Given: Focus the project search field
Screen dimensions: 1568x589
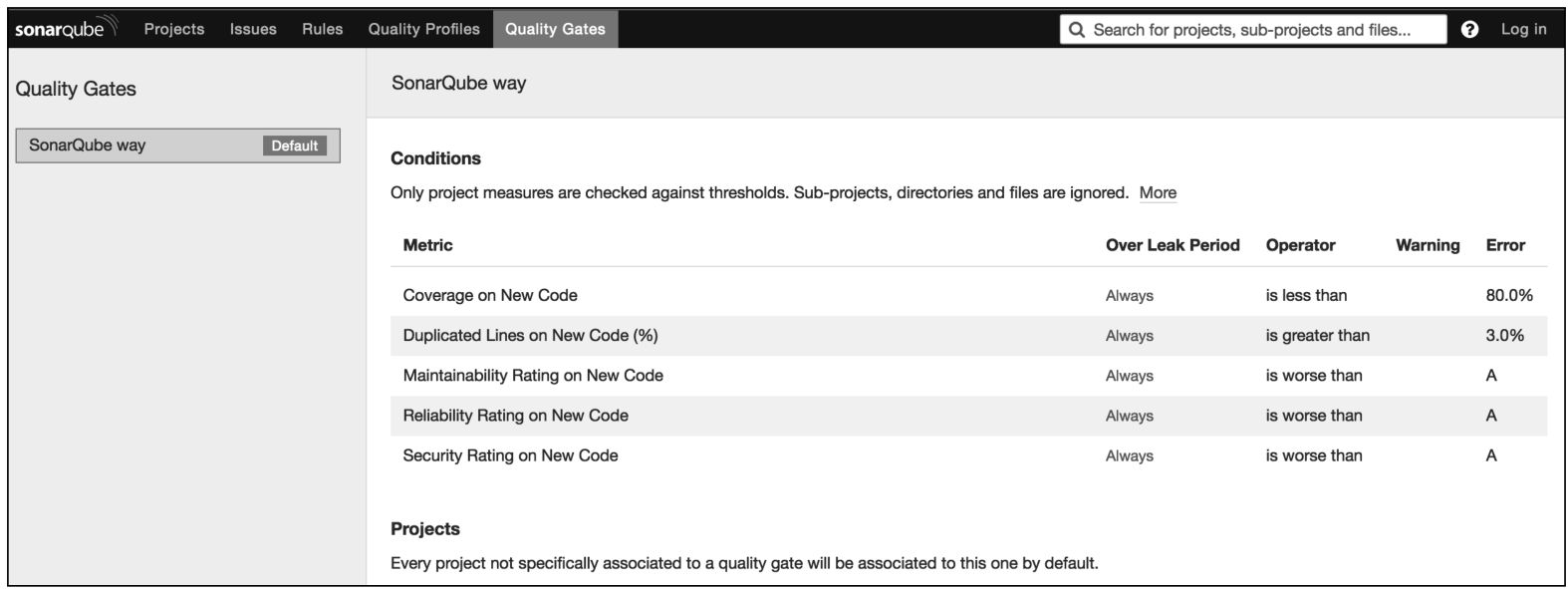Looking at the screenshot, I should pos(1253,30).
